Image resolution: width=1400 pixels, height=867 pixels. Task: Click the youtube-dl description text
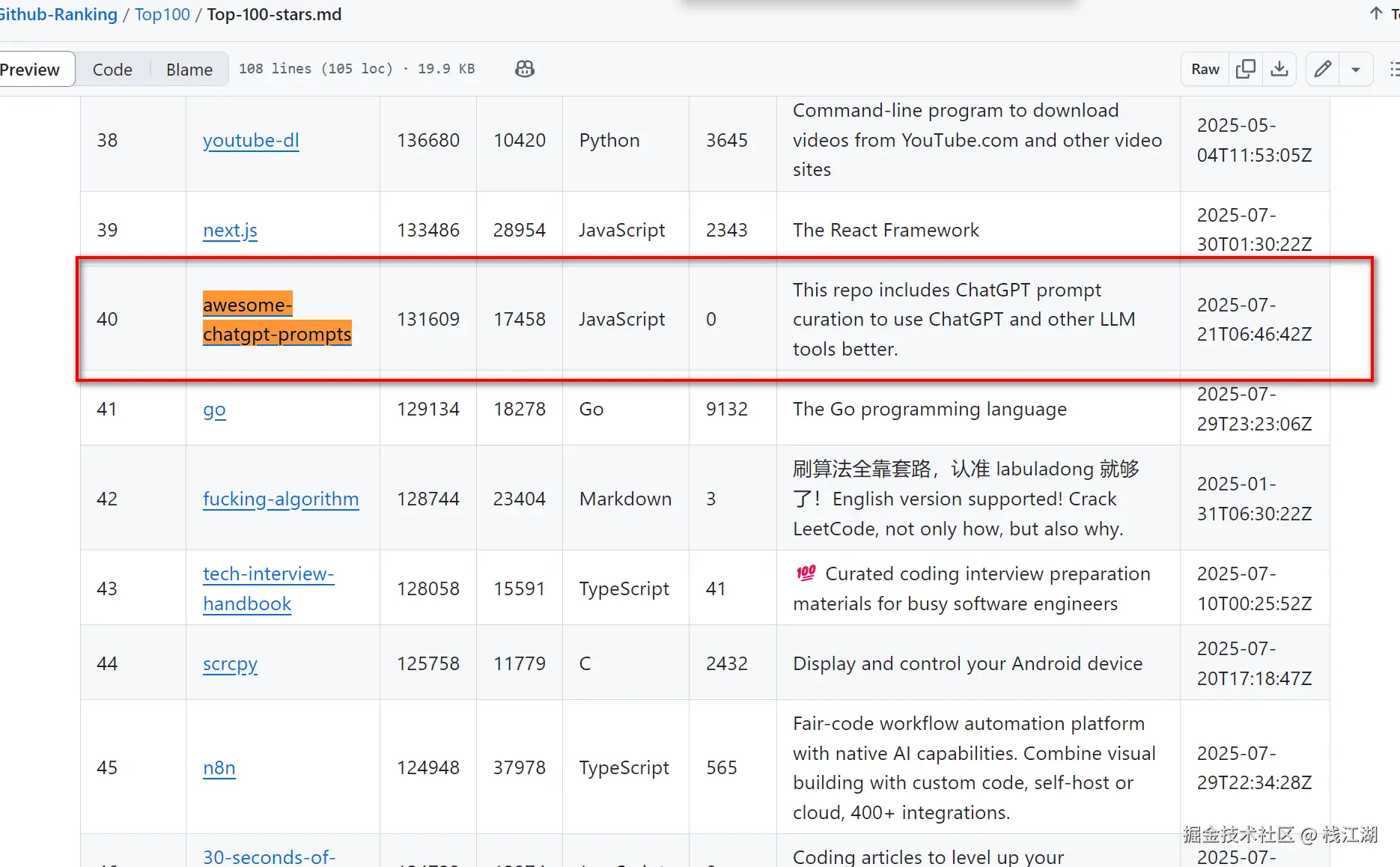pyautogui.click(x=978, y=140)
